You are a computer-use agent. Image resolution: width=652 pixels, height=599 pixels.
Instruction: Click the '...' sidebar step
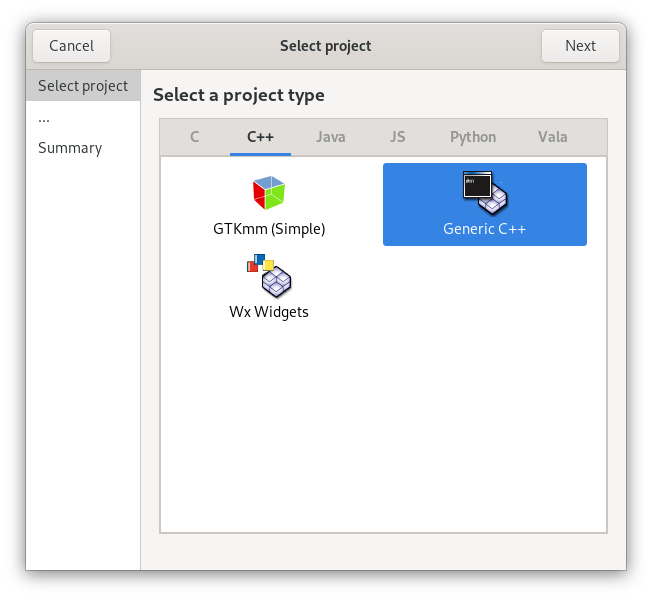tap(44, 117)
